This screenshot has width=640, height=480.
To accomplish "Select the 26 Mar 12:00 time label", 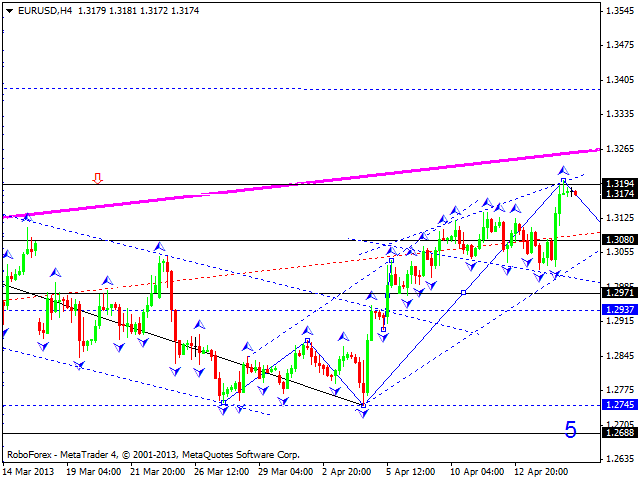I will pos(221,470).
